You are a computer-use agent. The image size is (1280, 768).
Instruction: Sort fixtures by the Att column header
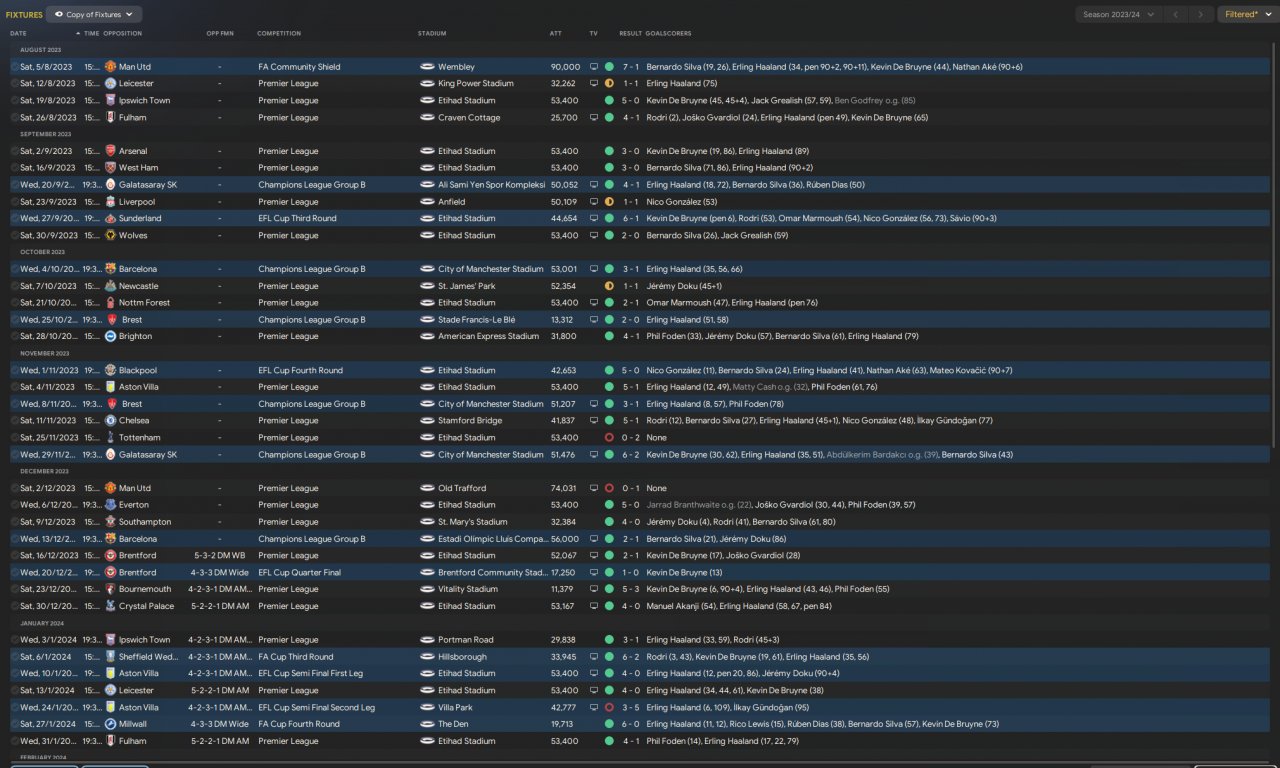[x=556, y=33]
